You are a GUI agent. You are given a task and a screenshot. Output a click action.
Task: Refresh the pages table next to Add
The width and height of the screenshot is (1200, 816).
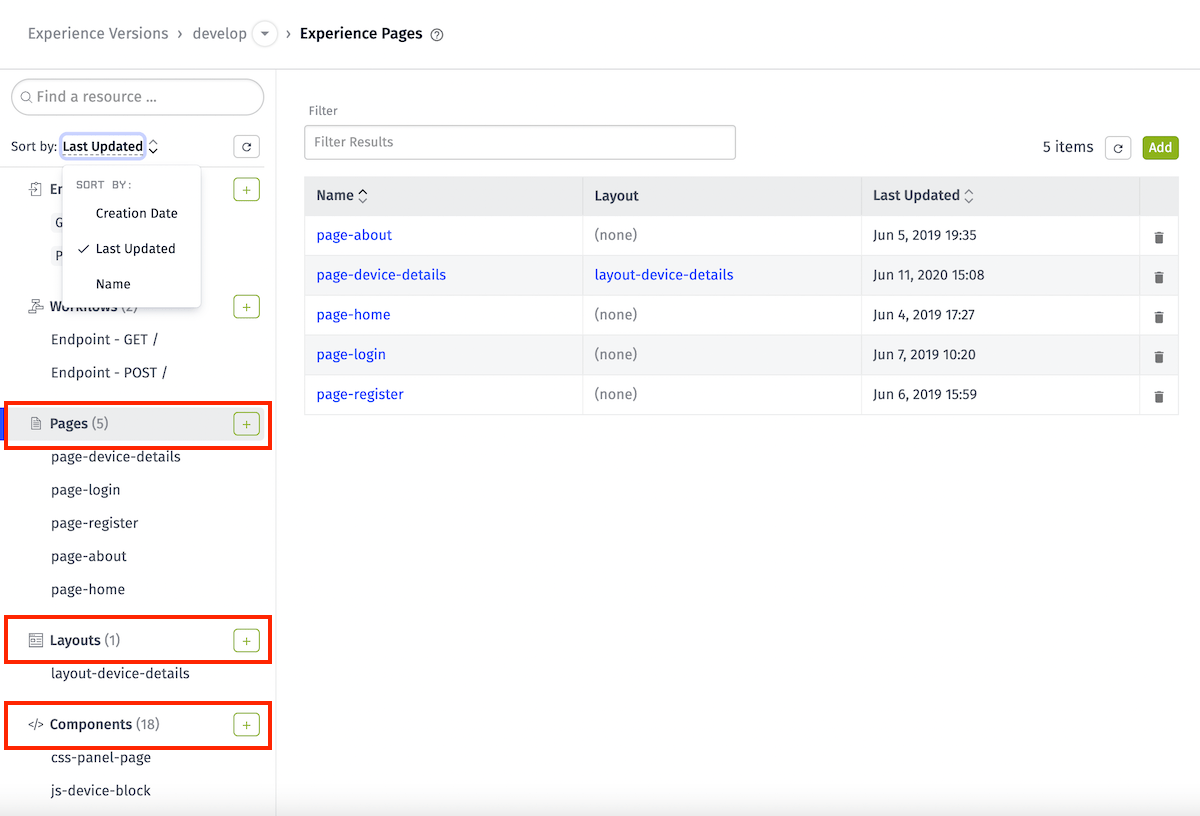(1118, 148)
